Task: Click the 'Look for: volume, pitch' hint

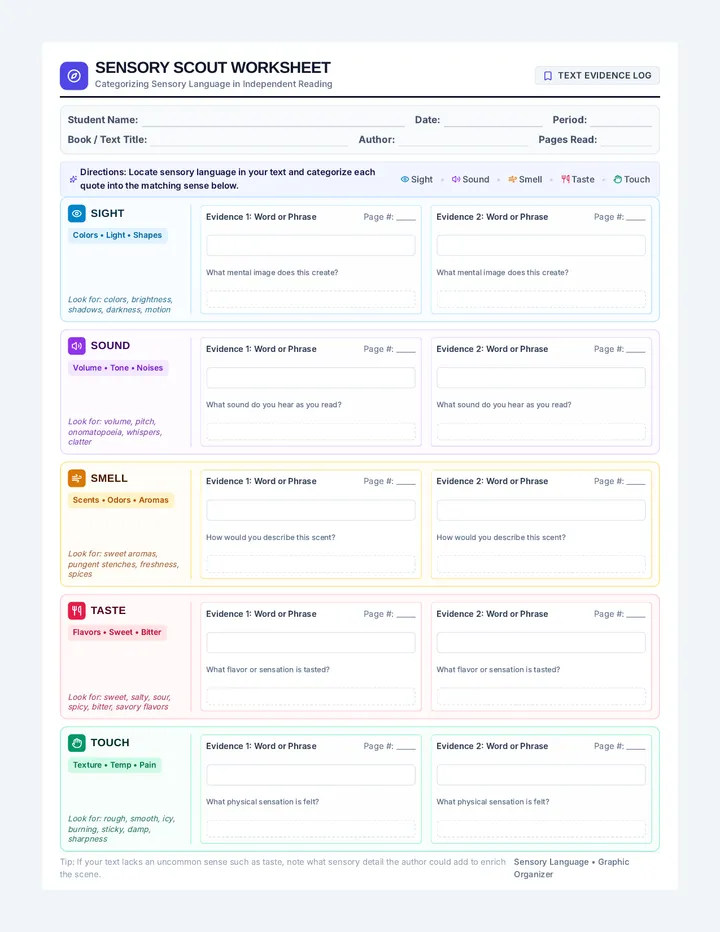Action: click(x=115, y=432)
